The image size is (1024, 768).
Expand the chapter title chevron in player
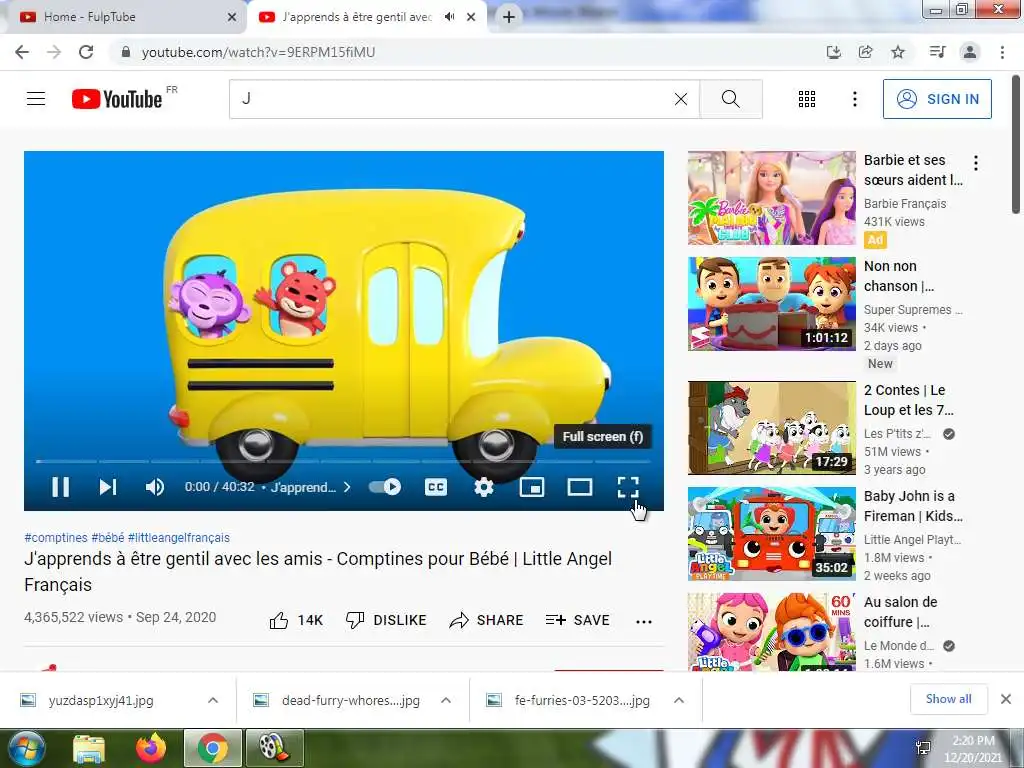pos(347,487)
